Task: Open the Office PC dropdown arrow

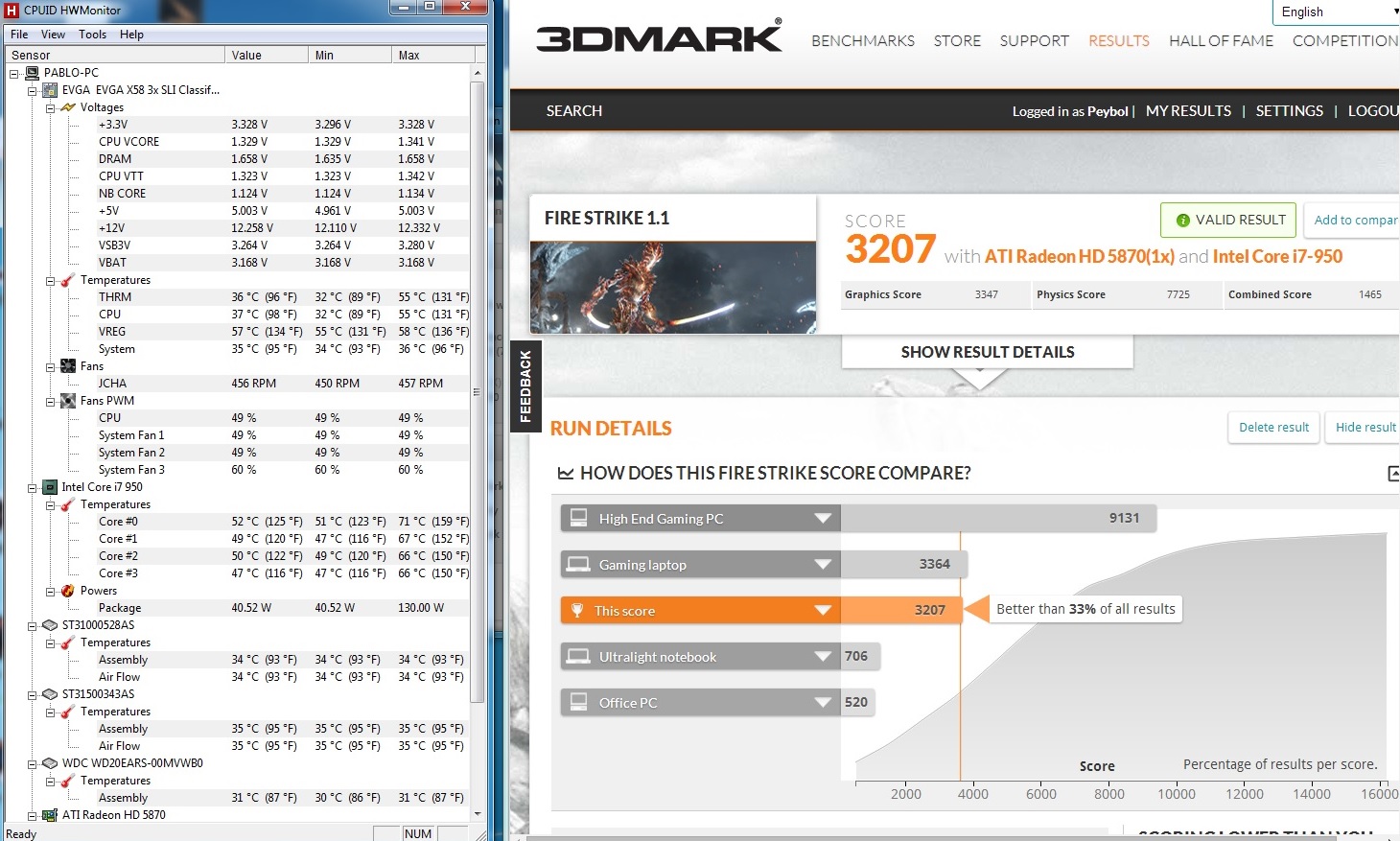Action: pos(822,703)
